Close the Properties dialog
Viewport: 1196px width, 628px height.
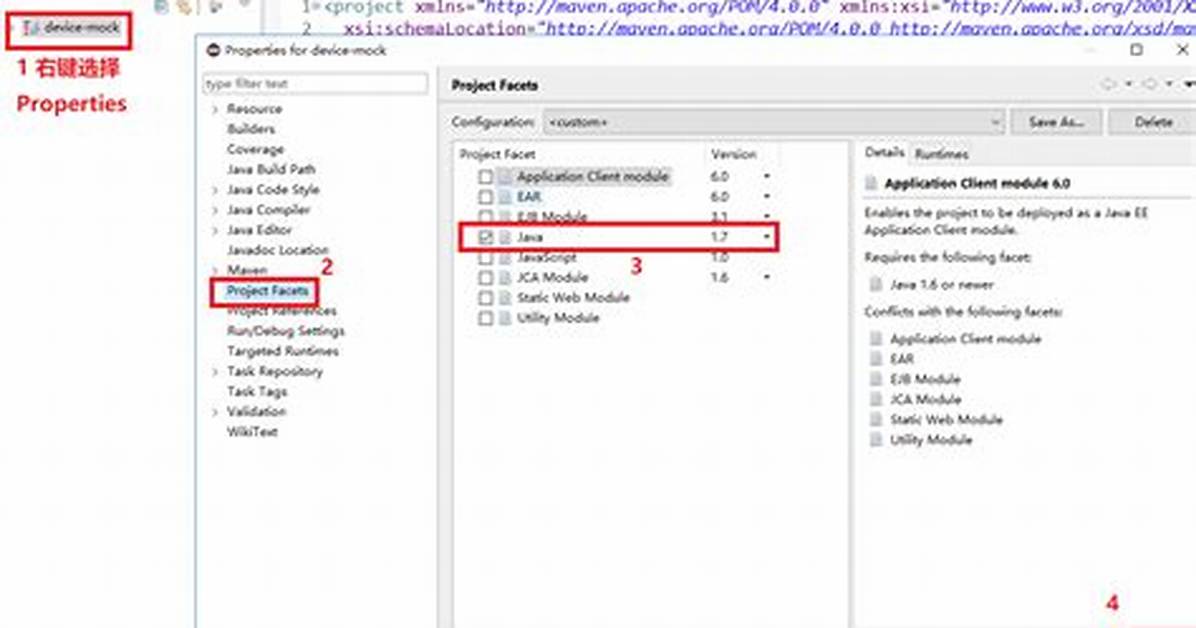pos(1182,50)
